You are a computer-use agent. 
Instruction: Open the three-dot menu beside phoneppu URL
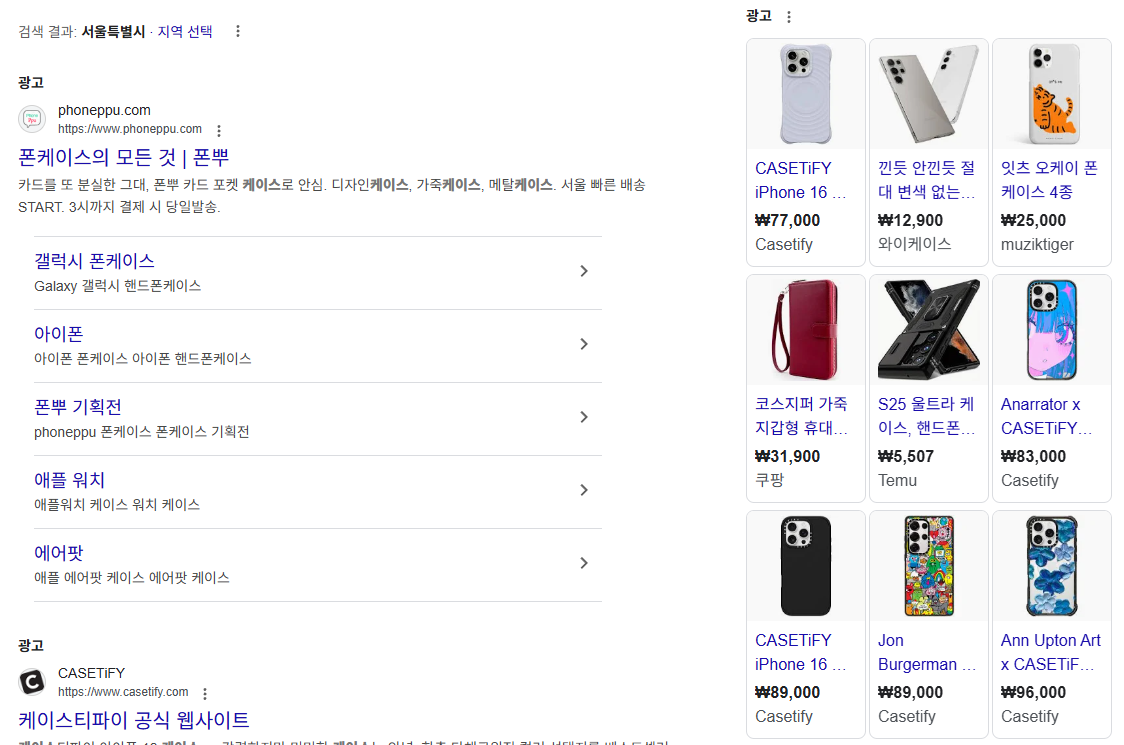[x=219, y=131]
